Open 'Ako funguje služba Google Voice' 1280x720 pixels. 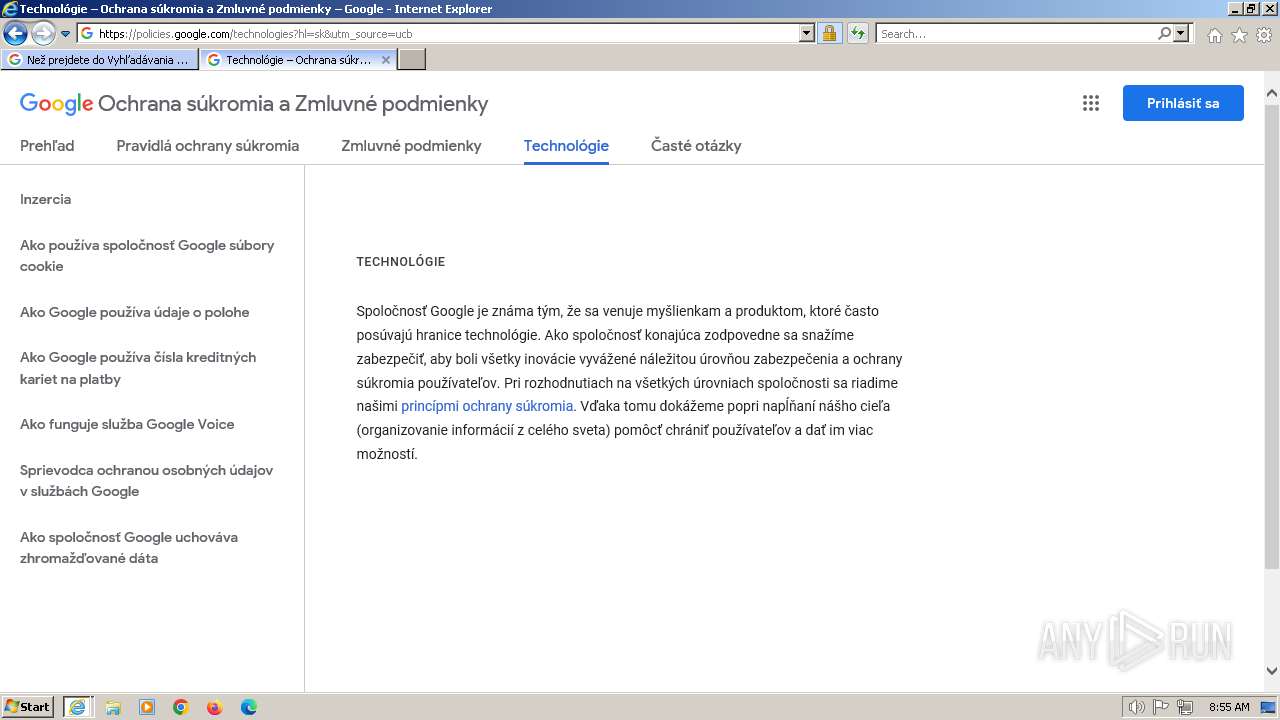127,424
